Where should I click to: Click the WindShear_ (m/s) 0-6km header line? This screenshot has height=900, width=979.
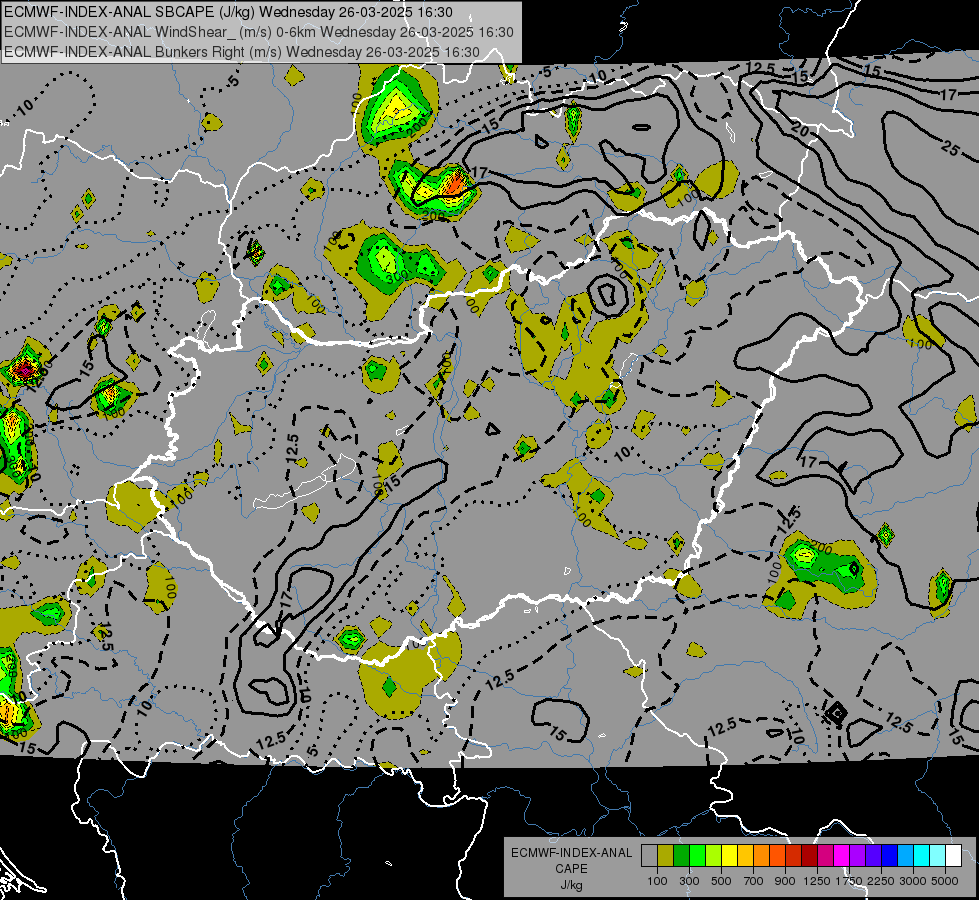click(259, 32)
